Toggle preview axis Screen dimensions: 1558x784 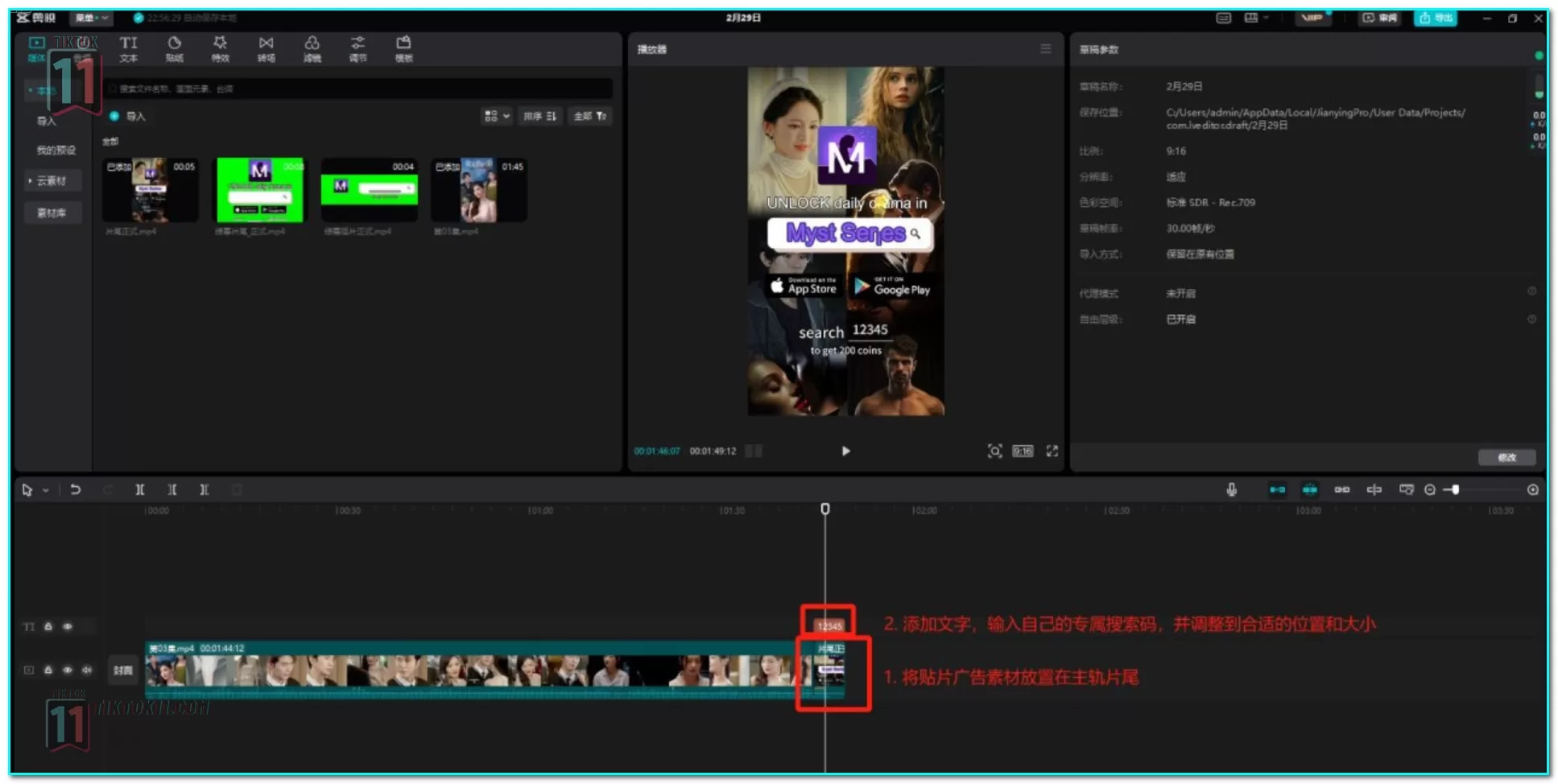coord(1374,489)
